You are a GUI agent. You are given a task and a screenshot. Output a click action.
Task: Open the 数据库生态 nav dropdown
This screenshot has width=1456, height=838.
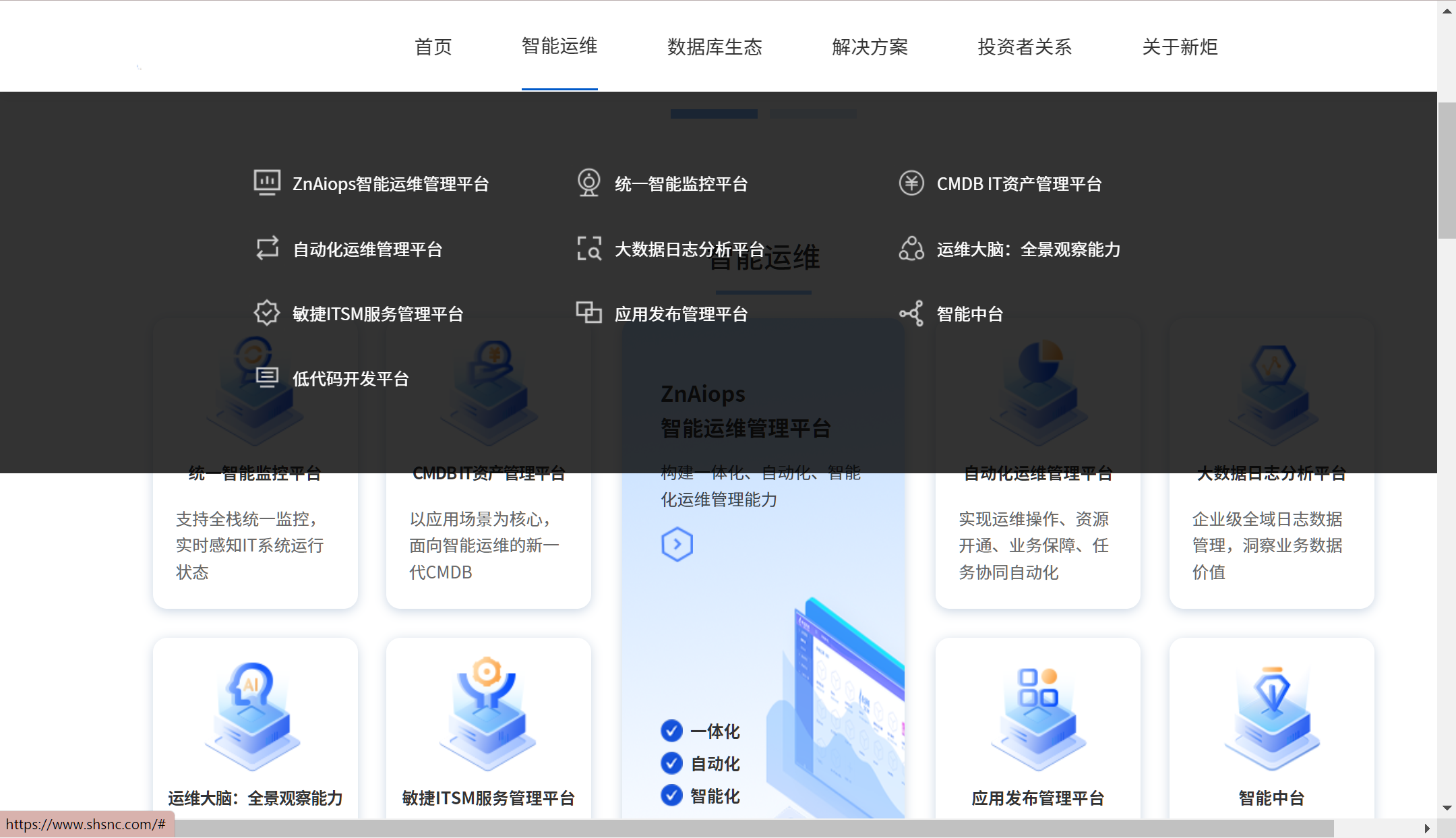(715, 47)
